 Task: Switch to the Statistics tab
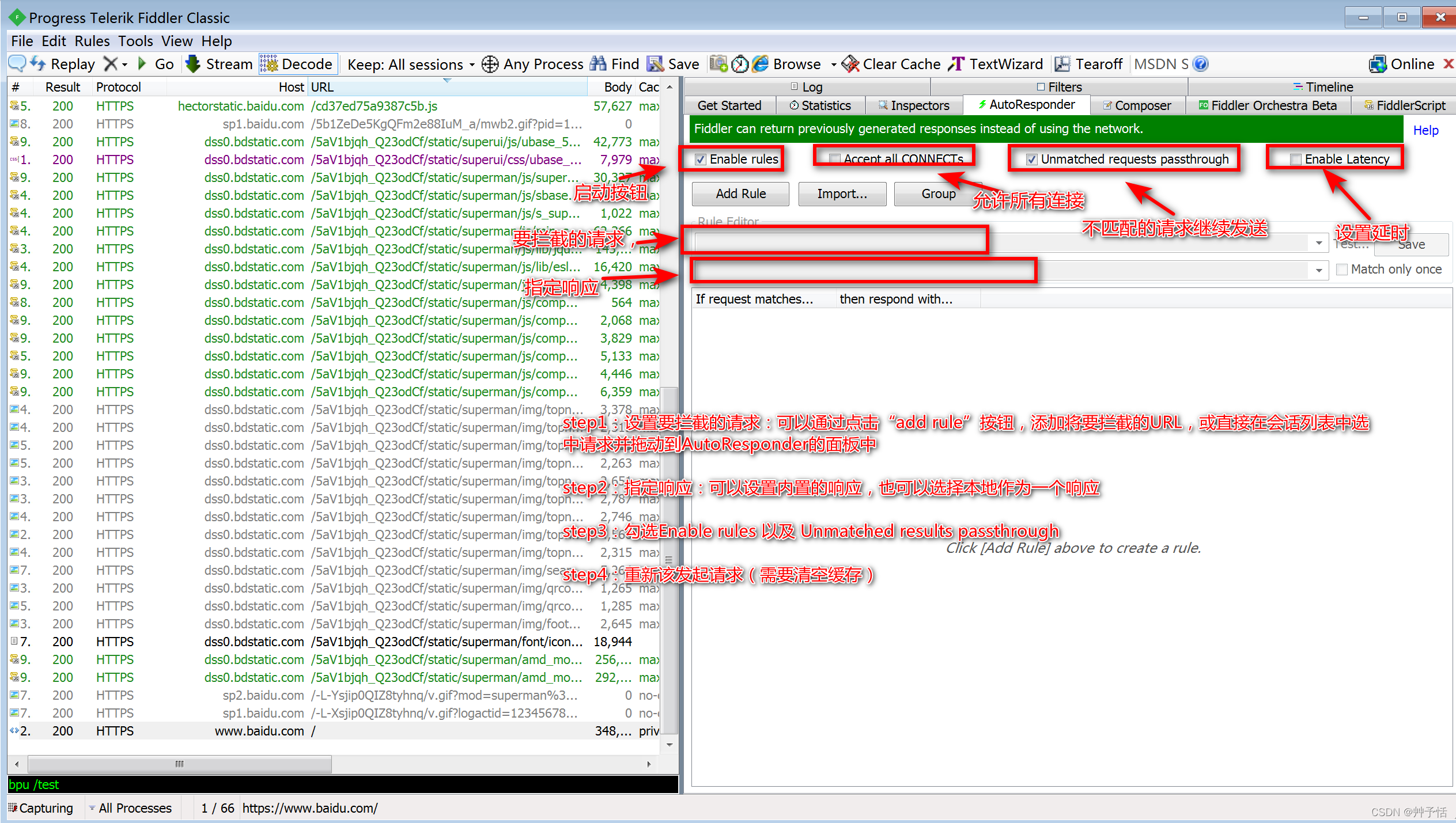(820, 105)
